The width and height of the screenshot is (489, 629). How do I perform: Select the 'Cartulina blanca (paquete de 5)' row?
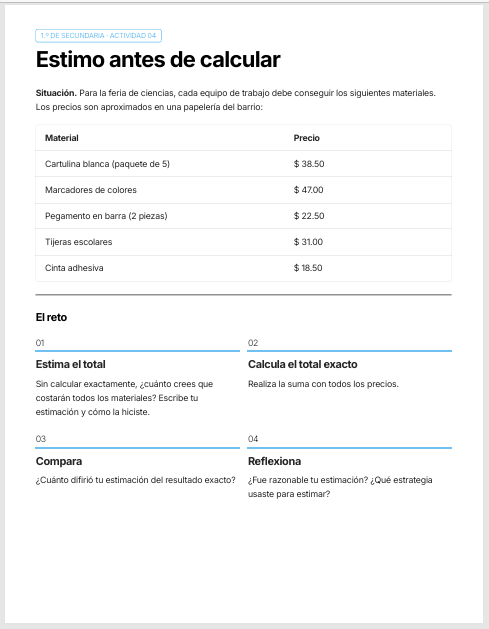[x=243, y=164]
